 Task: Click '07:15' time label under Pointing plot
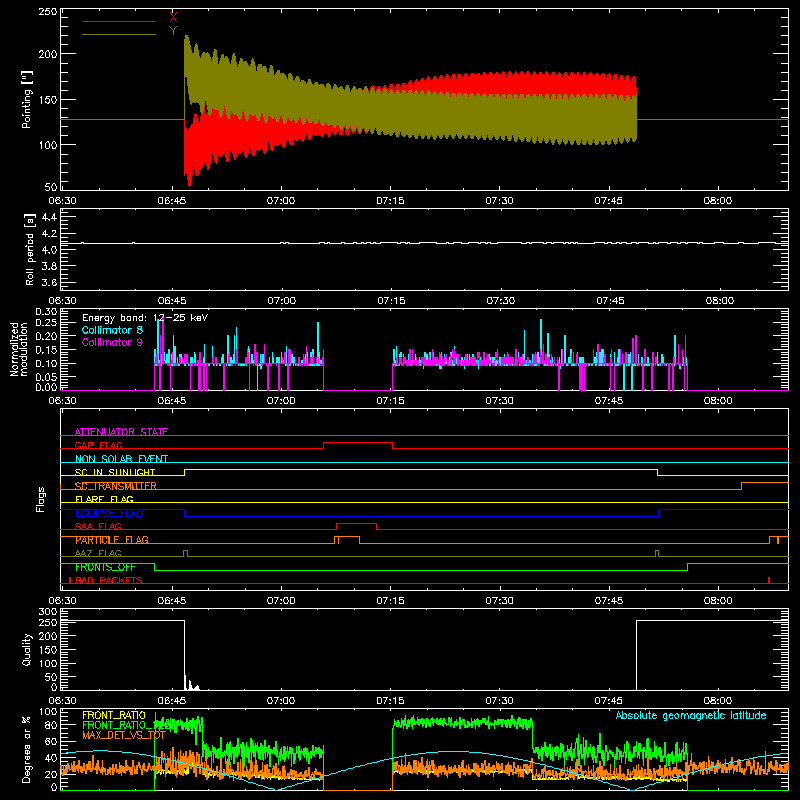click(x=390, y=201)
